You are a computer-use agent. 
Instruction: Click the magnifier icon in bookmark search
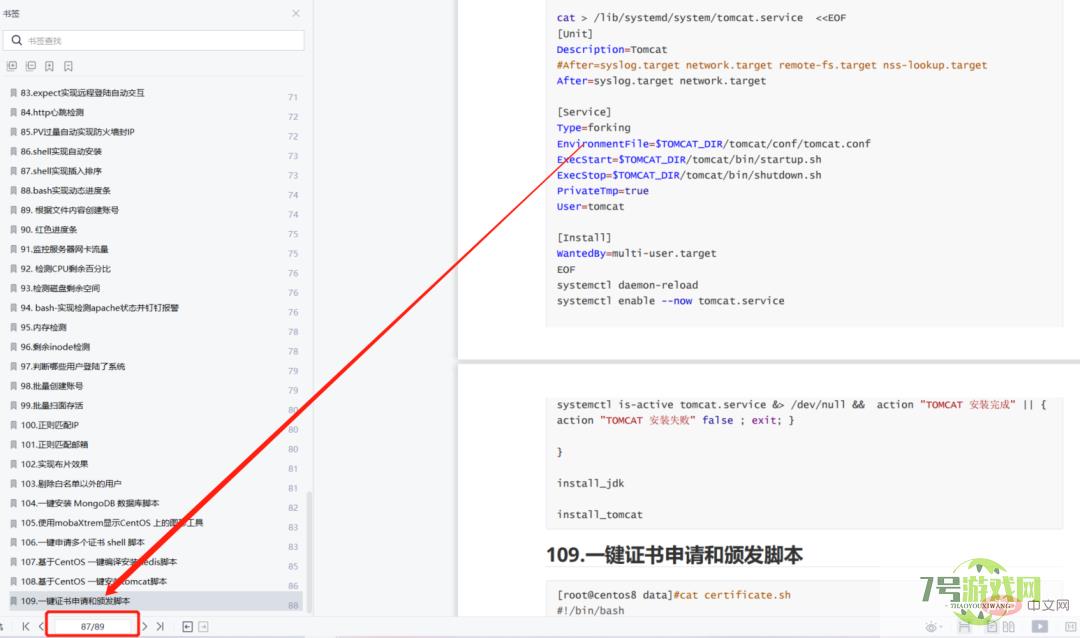pos(17,41)
